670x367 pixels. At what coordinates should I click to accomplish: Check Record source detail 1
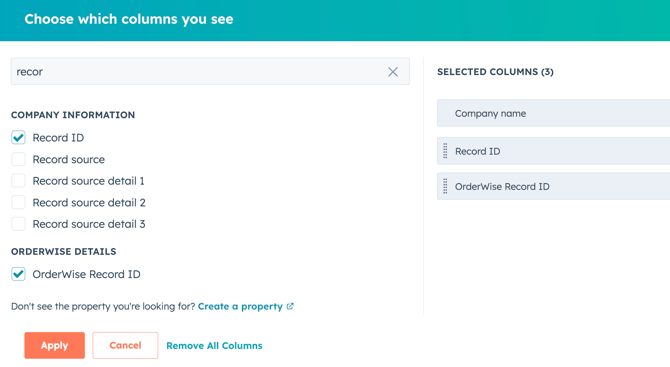coord(18,181)
